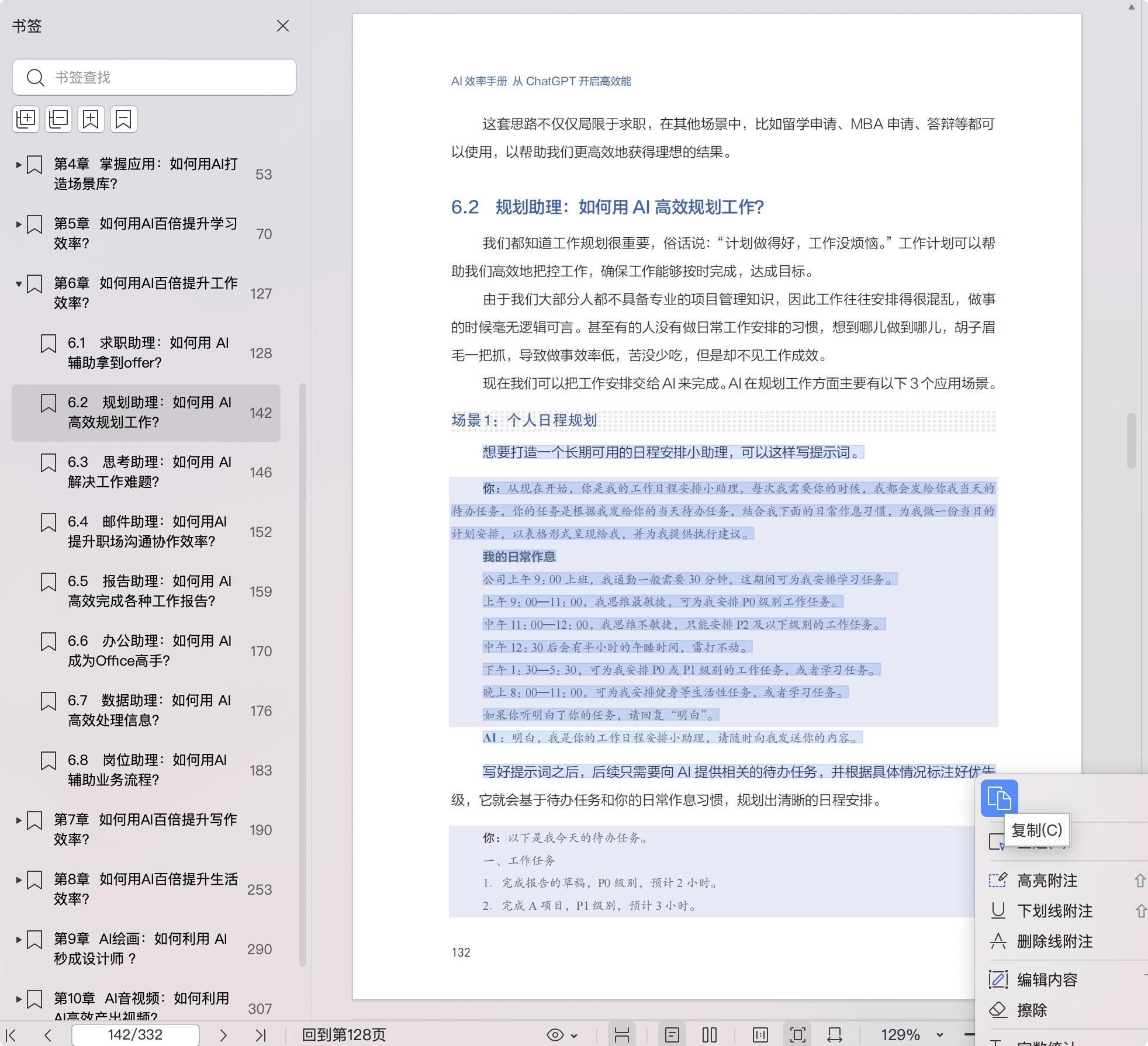
Task: Expand 第7章 bookmark disclosure triangle
Action: (x=19, y=820)
